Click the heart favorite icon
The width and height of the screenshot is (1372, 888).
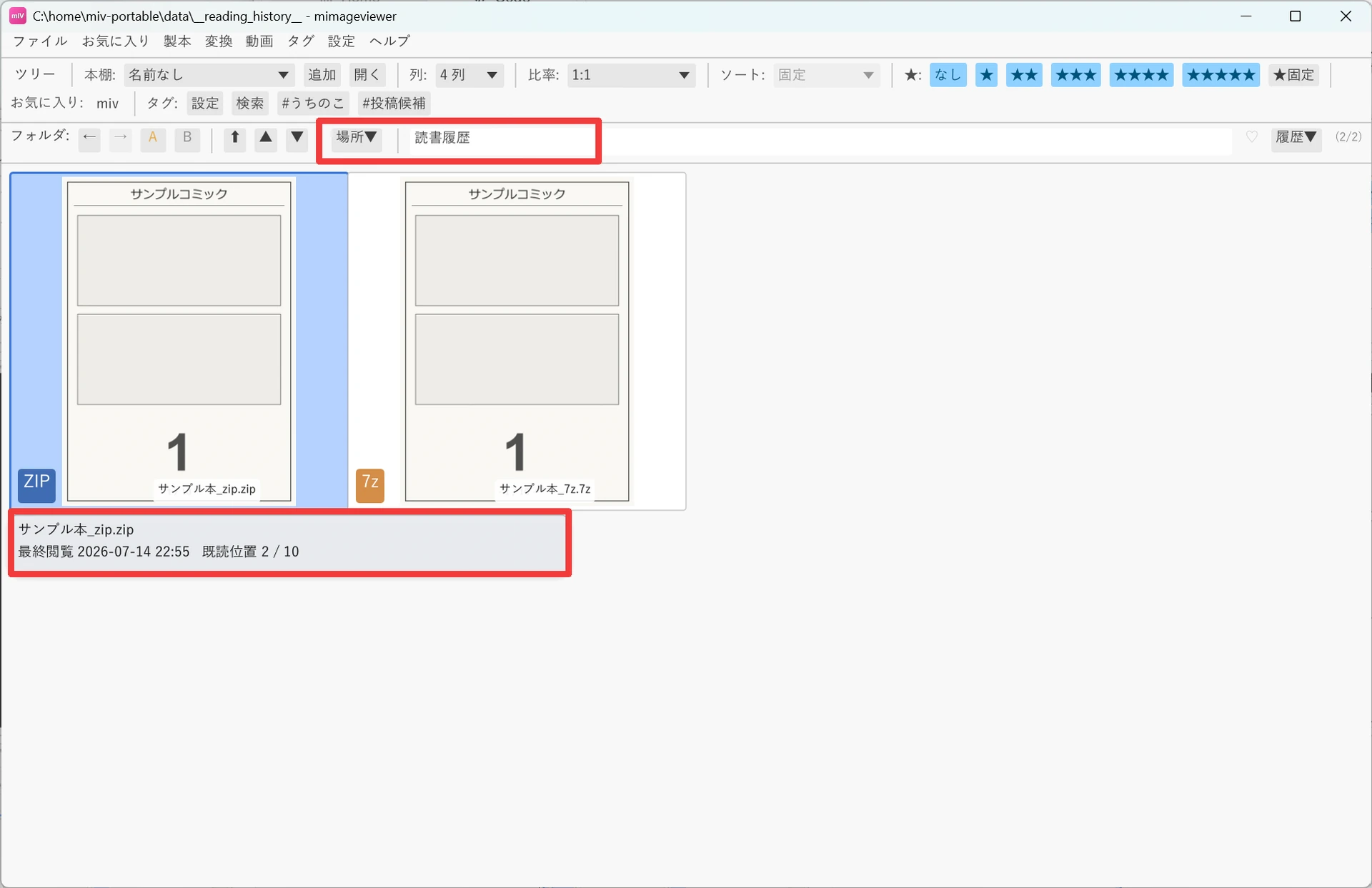point(1252,136)
